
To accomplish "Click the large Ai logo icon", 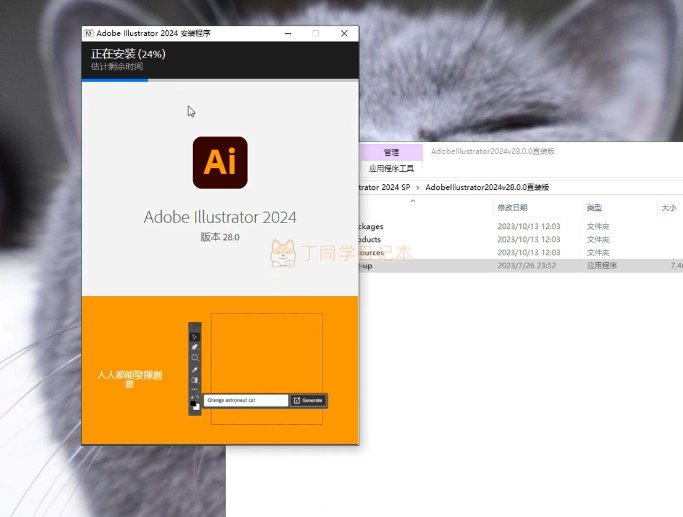I will 220,162.
